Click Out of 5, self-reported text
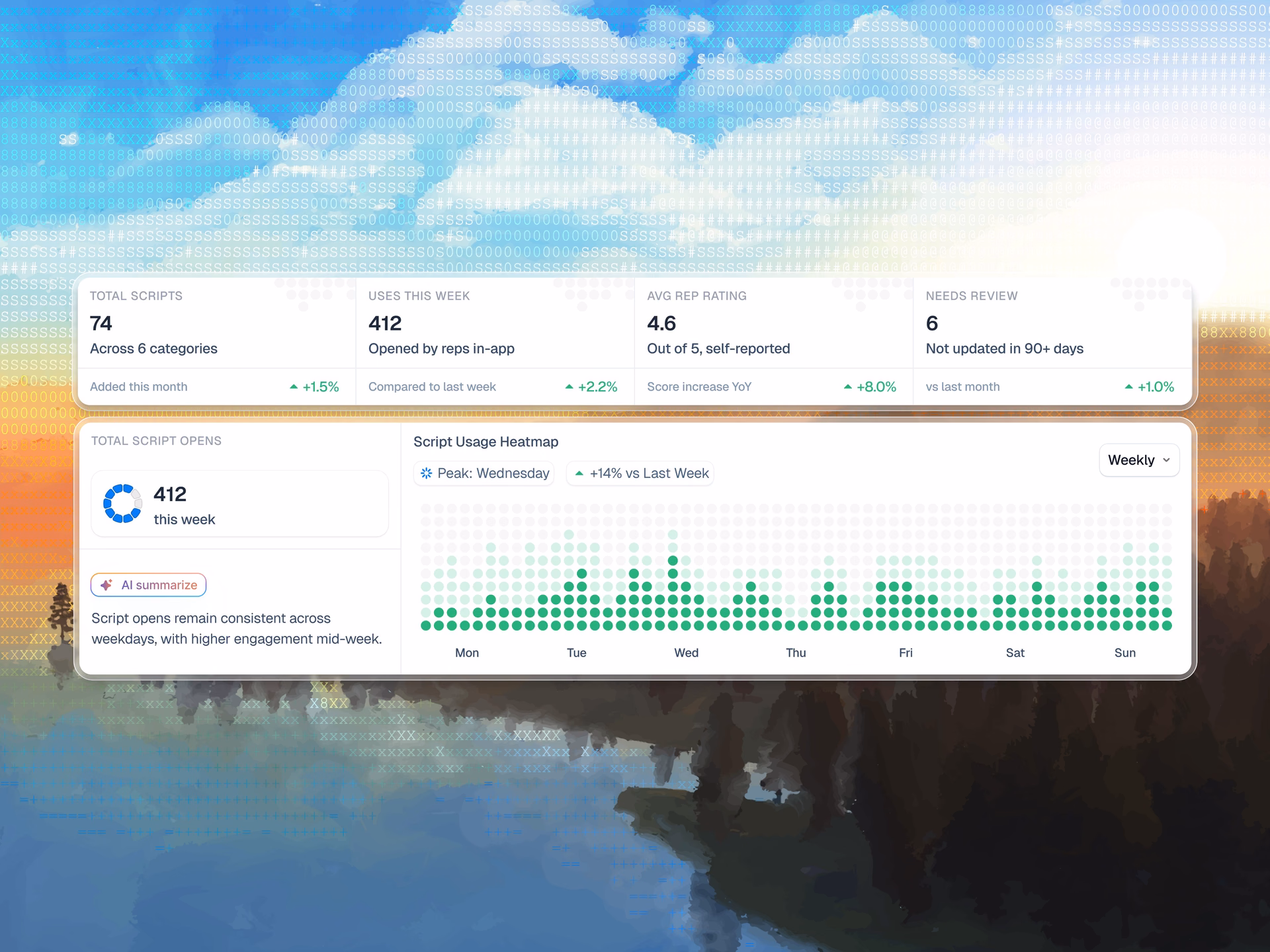1270x952 pixels. pyautogui.click(x=718, y=348)
